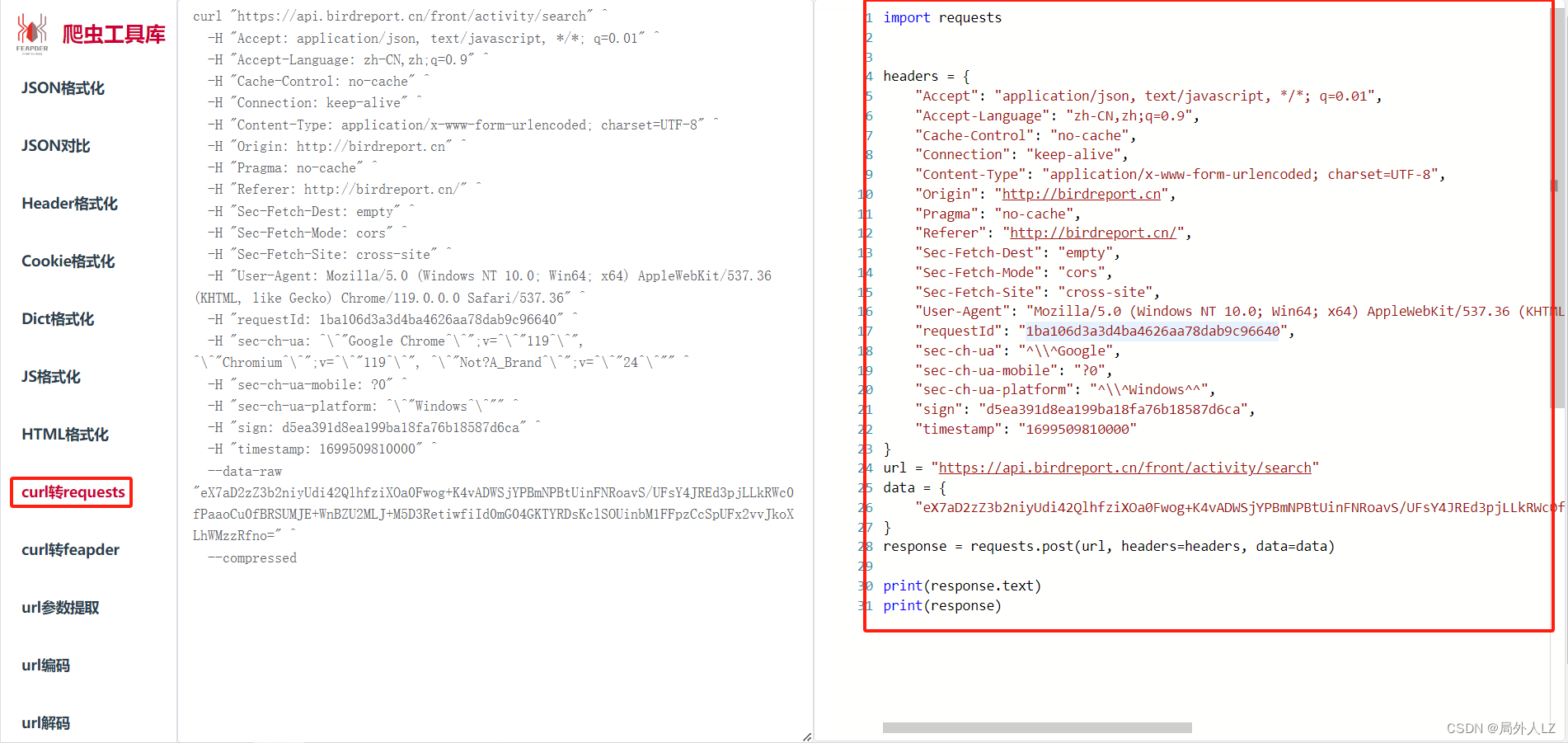This screenshot has height=743, width=1568.
Task: Open the Dict格式化 tool
Action: click(58, 319)
